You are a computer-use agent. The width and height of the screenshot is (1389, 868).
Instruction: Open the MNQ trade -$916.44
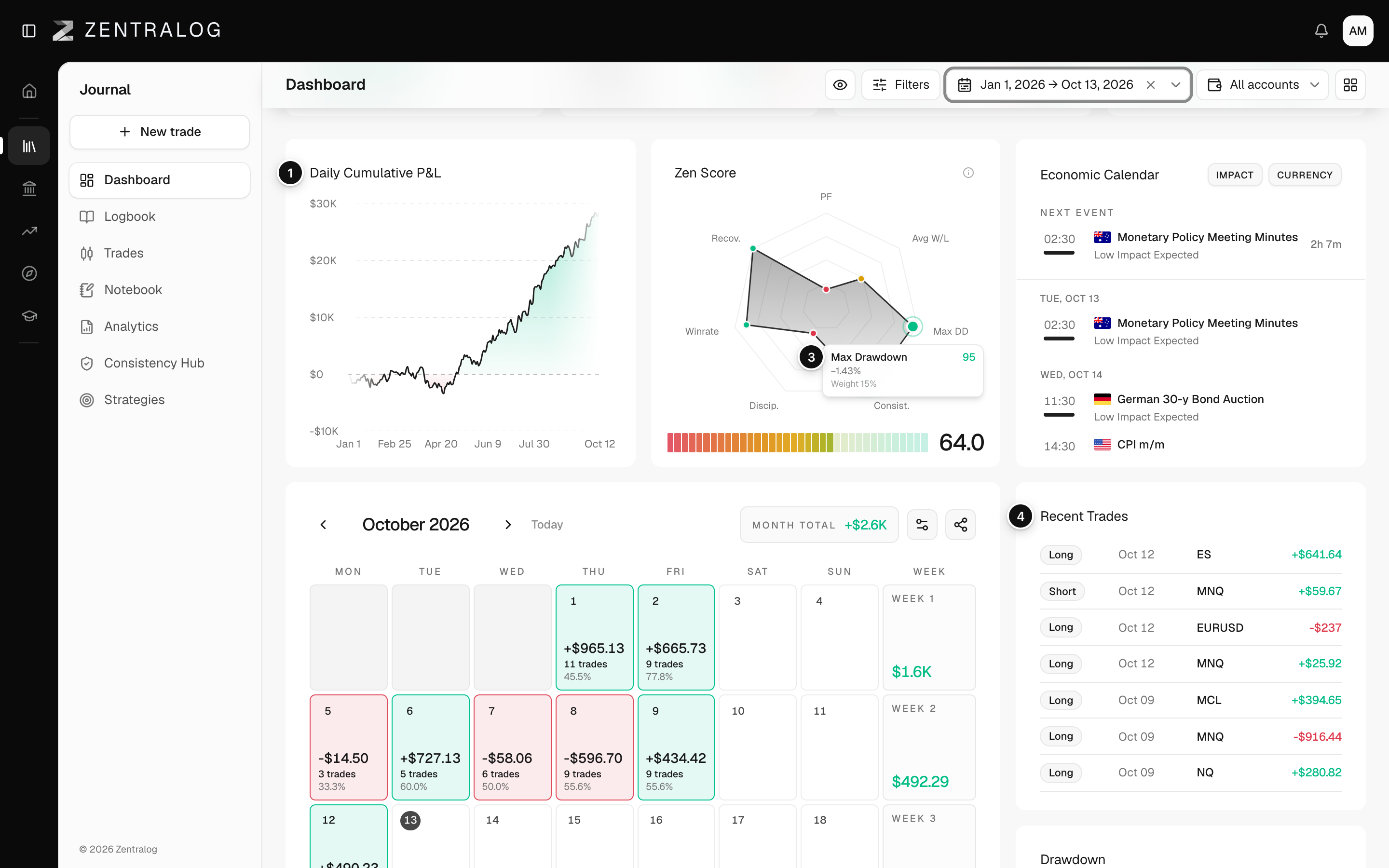click(1190, 736)
